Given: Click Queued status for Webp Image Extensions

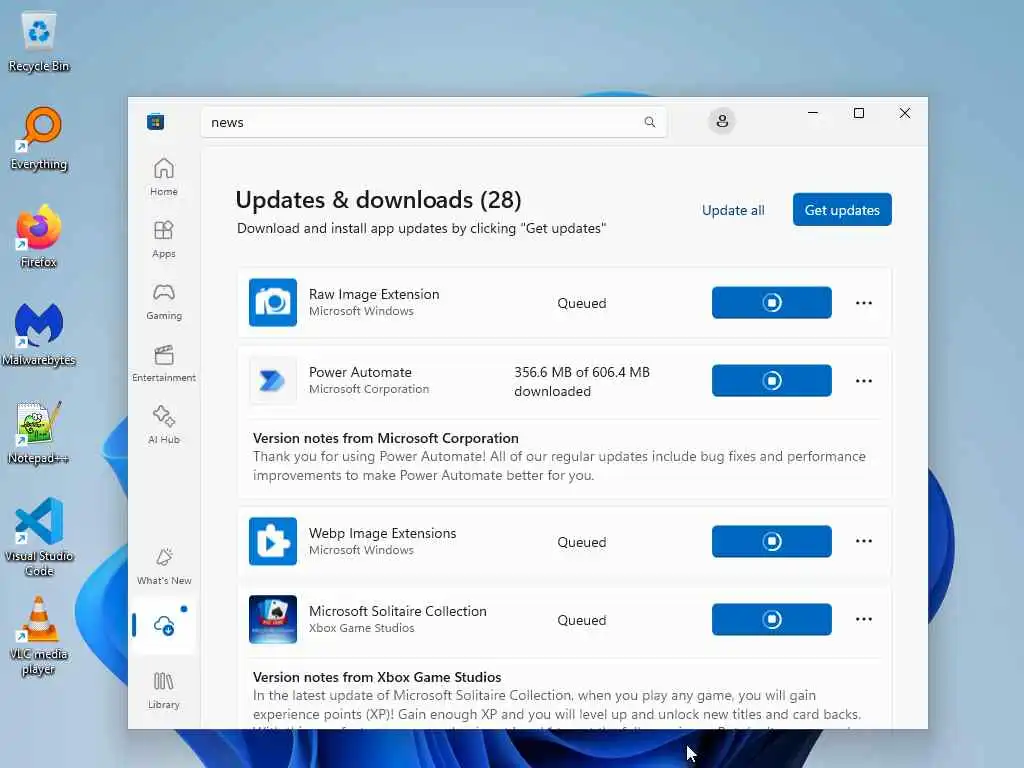Looking at the screenshot, I should pyautogui.click(x=582, y=542).
